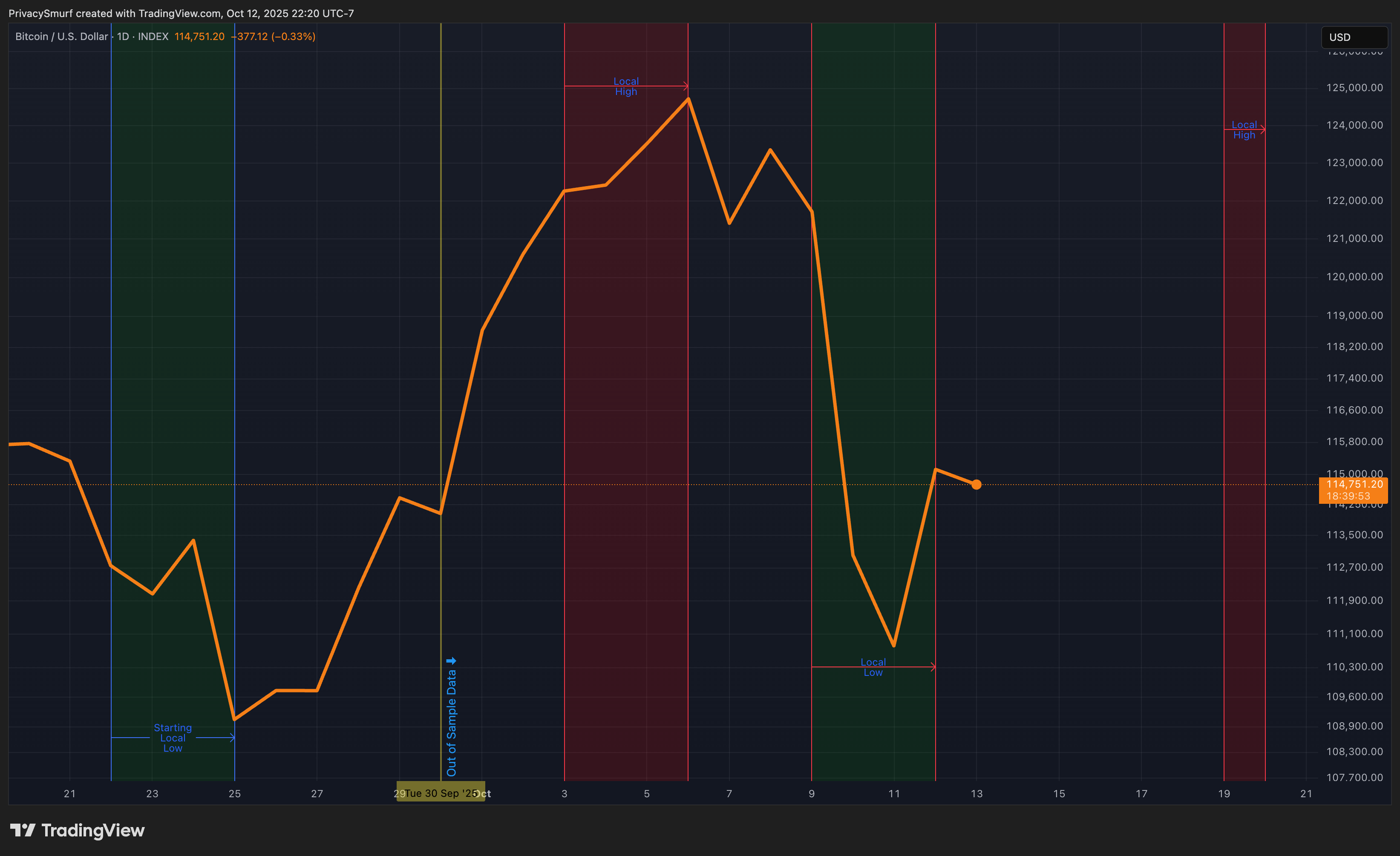The image size is (1400, 856).
Task: Click the -377.12 (-0.33%) change value
Action: tap(273, 36)
